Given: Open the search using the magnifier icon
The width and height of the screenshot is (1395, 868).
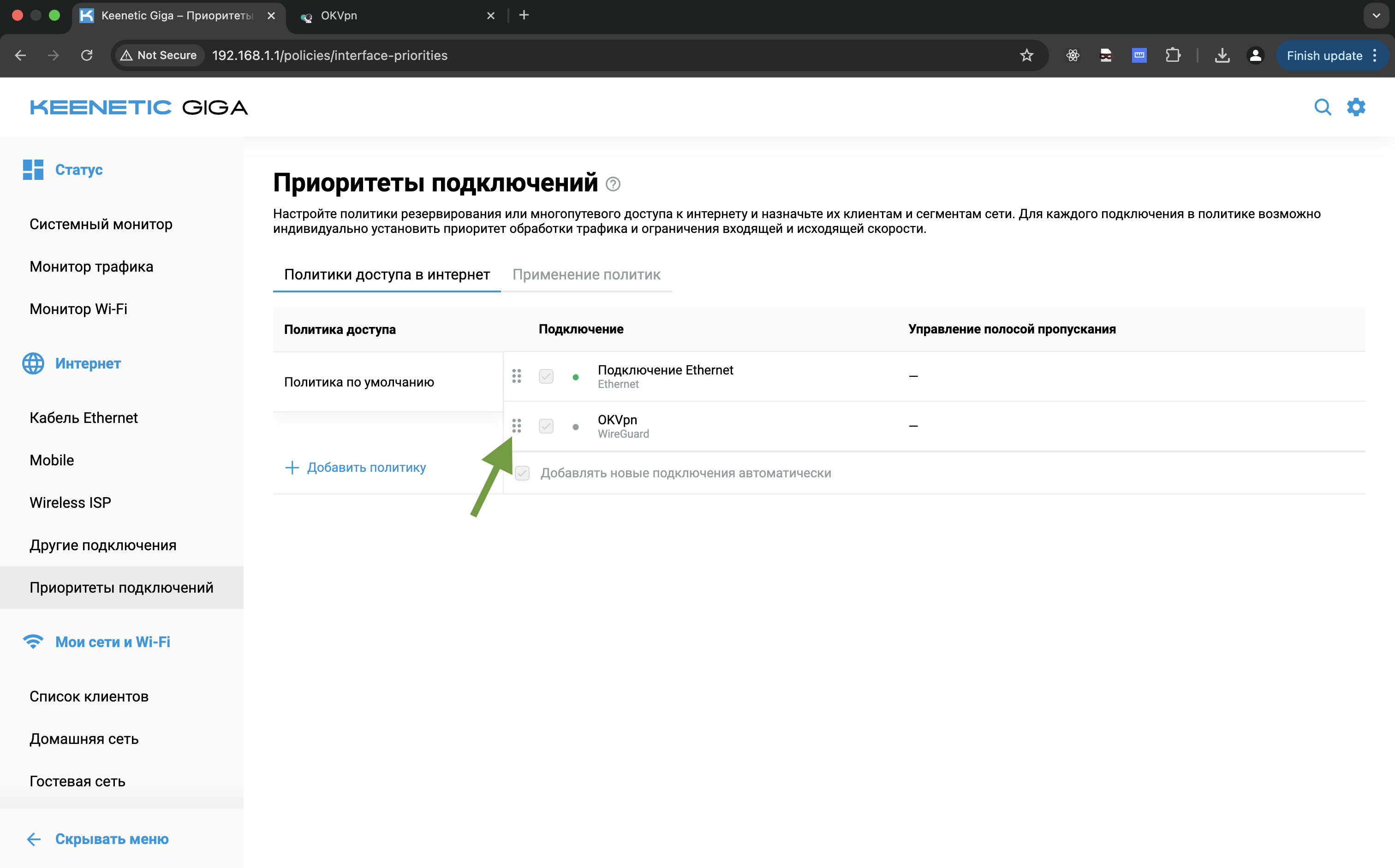Looking at the screenshot, I should pos(1323,107).
